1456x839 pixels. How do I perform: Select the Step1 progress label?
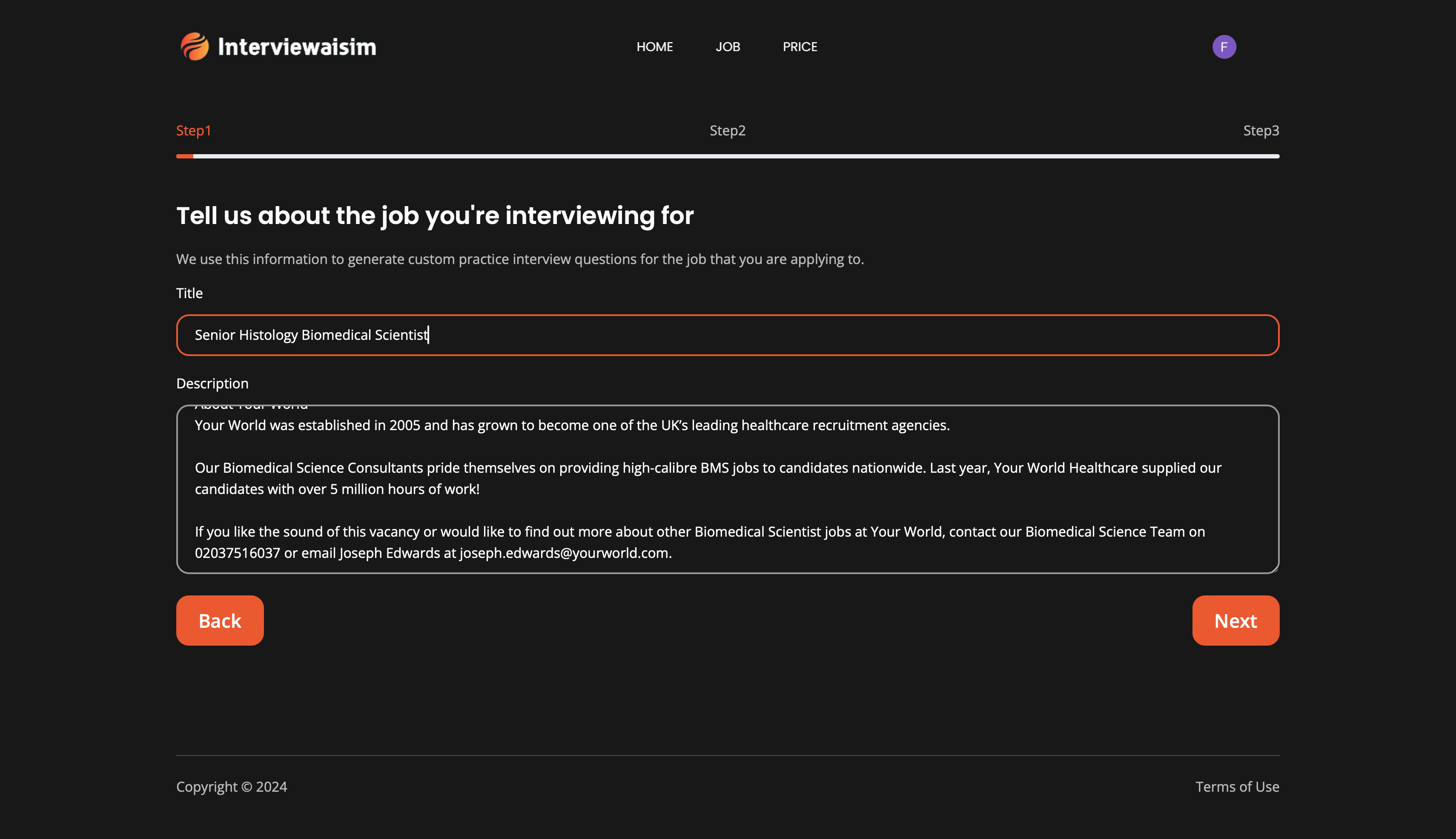[x=194, y=131]
